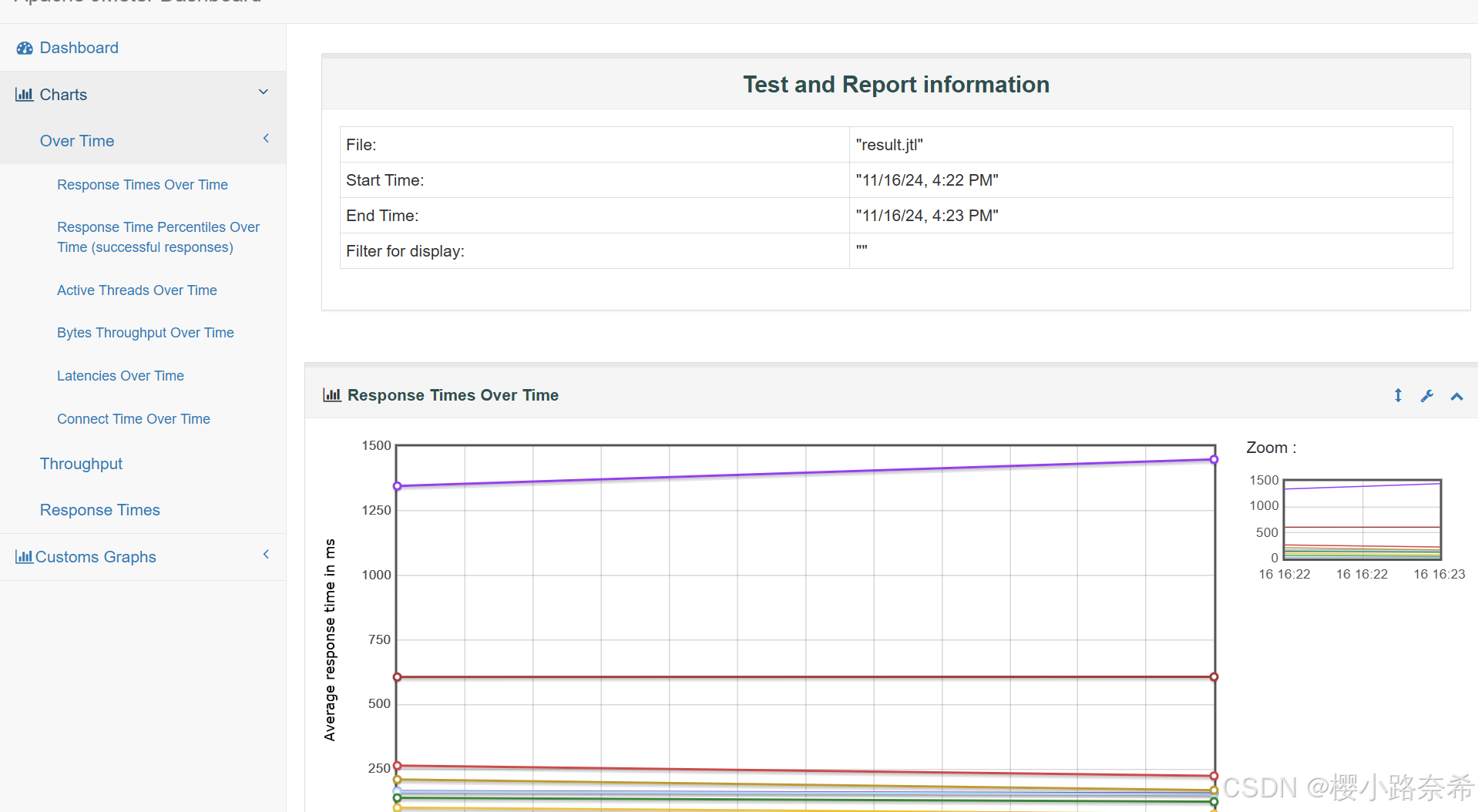1478x812 pixels.
Task: Click the "Zoom :" label
Action: [x=1271, y=448]
